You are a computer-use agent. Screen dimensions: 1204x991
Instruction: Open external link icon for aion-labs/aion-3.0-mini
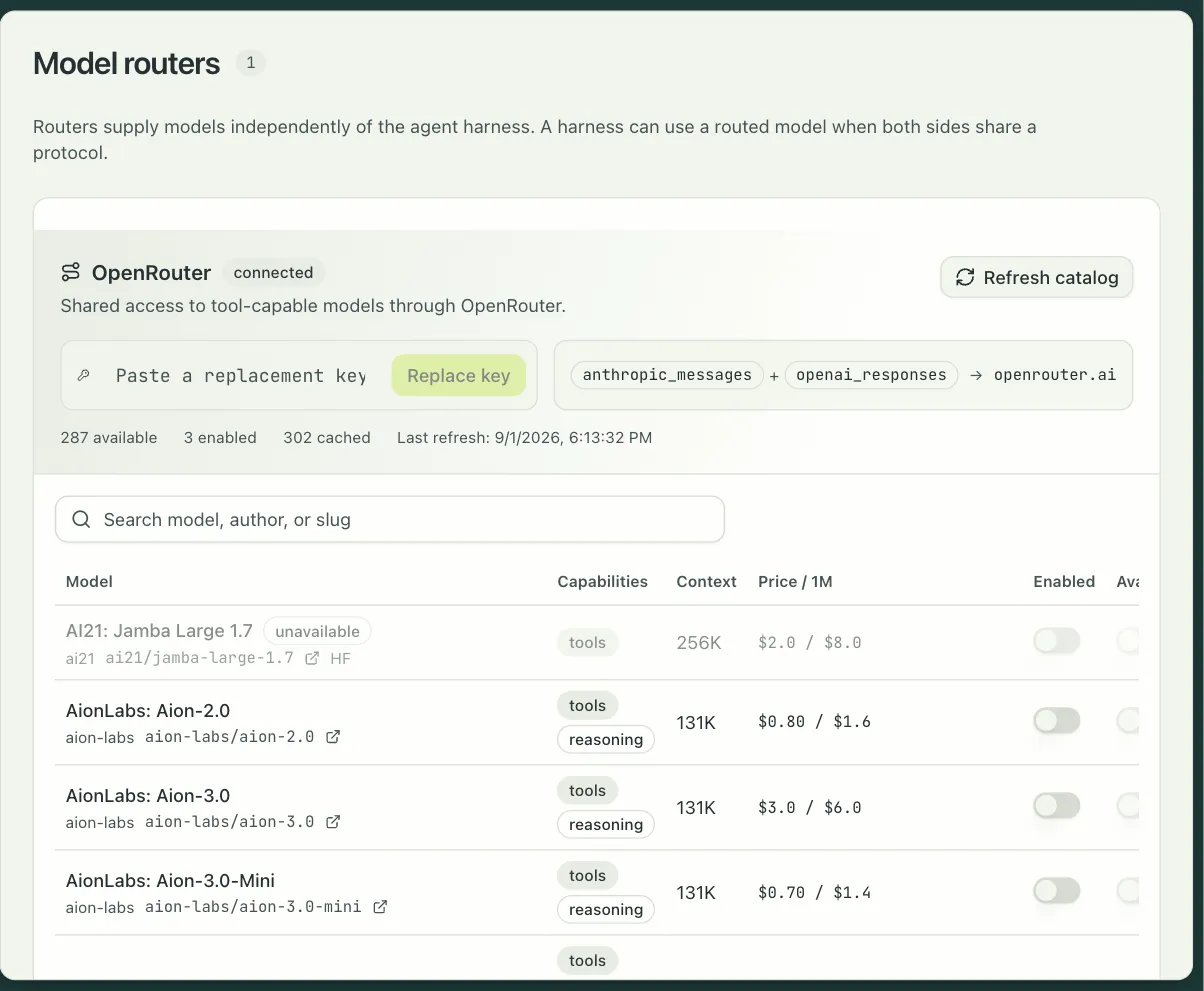tap(380, 907)
